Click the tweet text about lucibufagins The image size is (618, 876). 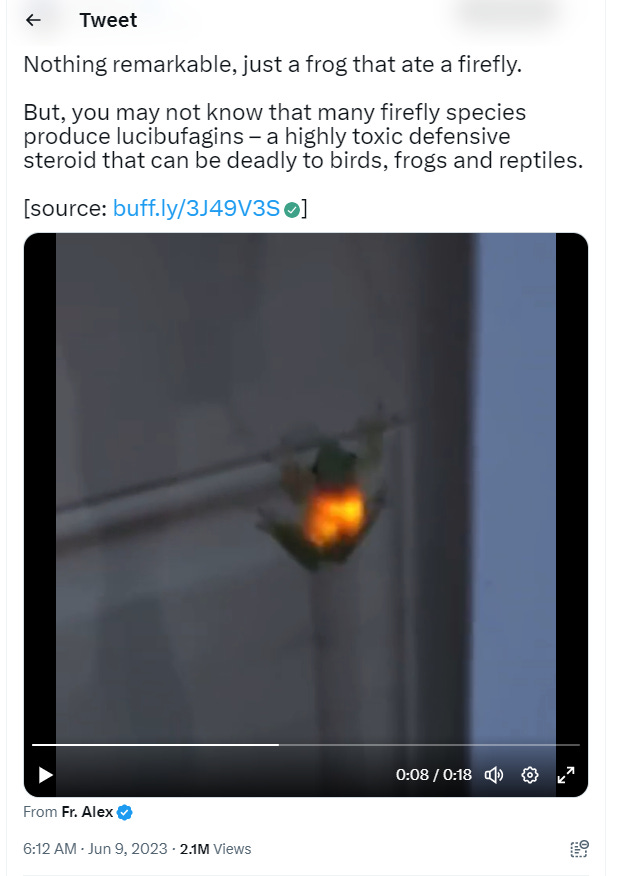[x=303, y=136]
